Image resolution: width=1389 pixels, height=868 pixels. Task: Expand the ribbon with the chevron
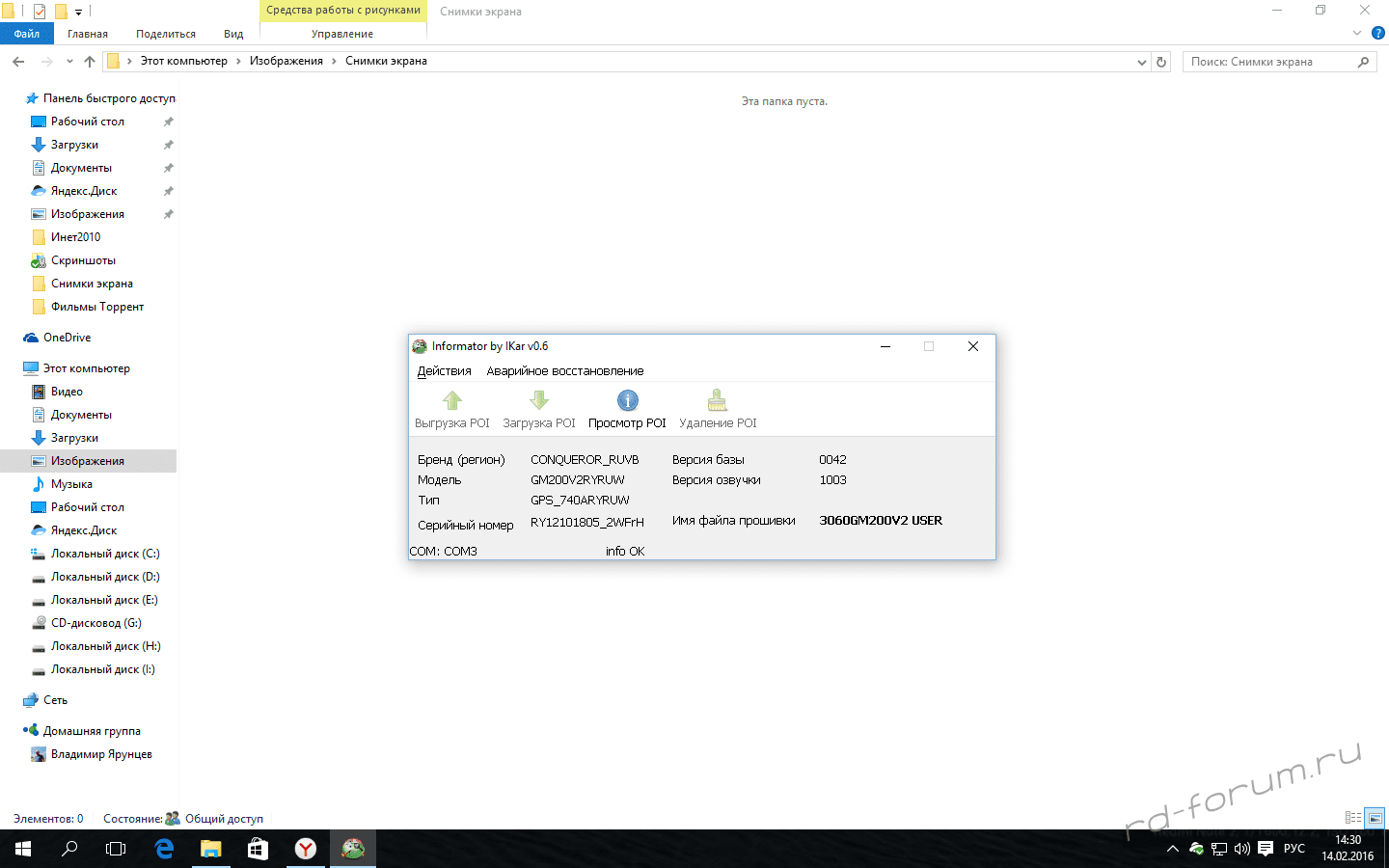tap(1357, 33)
